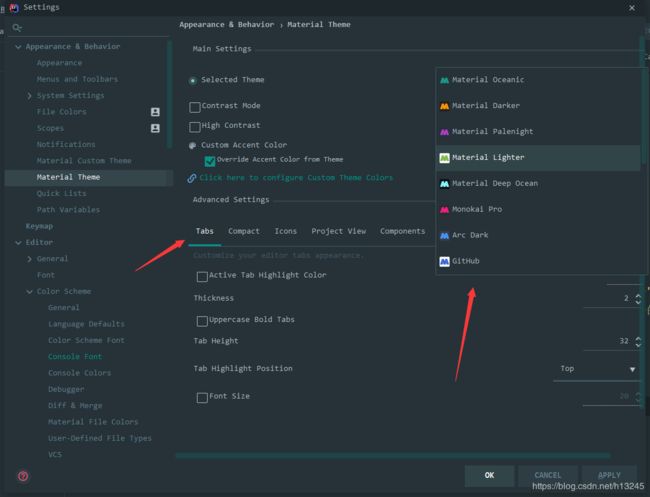Click the File Colors project-level icon

155,112
